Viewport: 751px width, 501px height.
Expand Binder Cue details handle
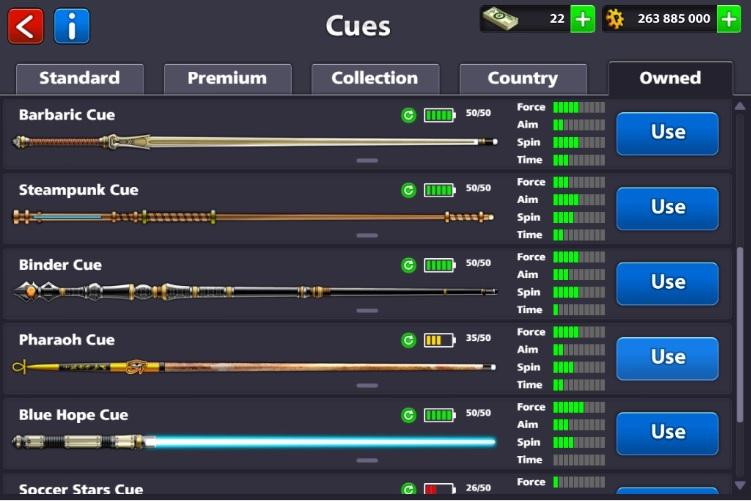click(367, 310)
